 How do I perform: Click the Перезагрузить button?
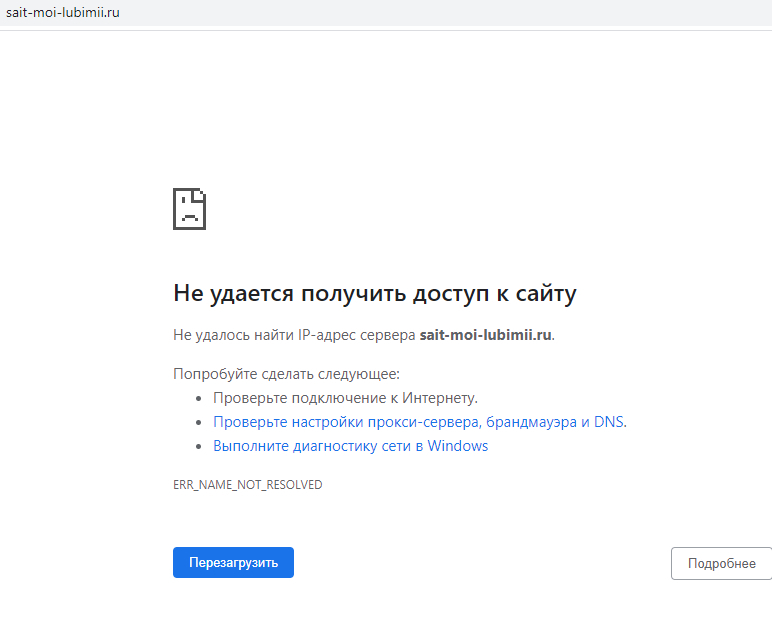pos(233,563)
